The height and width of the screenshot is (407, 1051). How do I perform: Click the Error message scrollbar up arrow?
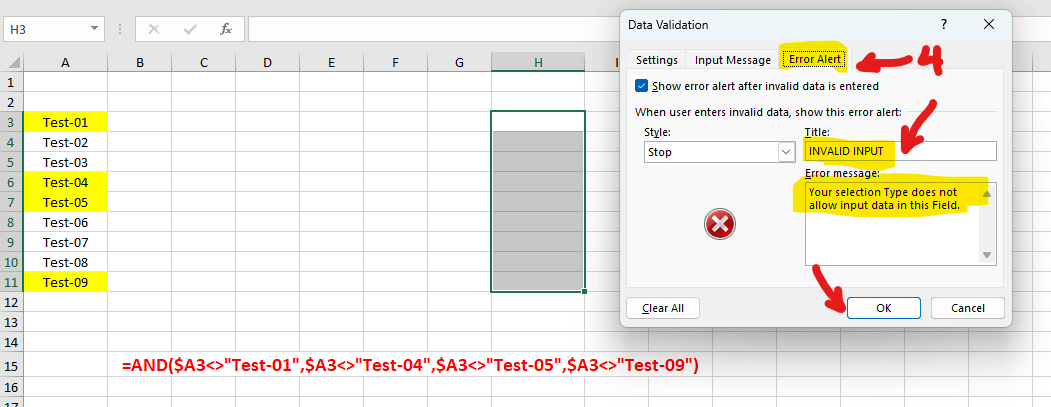tap(987, 194)
